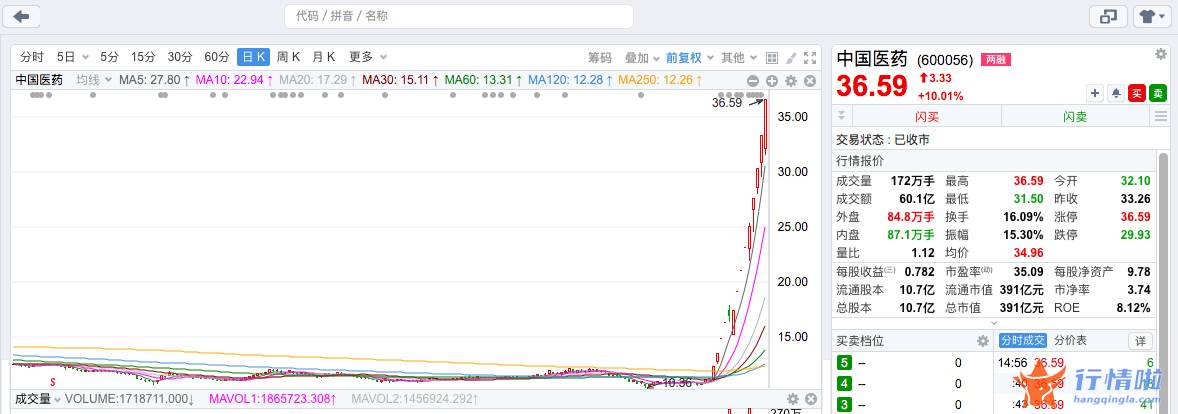
Task: Toggle the 筹码 chip distribution view
Action: pyautogui.click(x=600, y=58)
